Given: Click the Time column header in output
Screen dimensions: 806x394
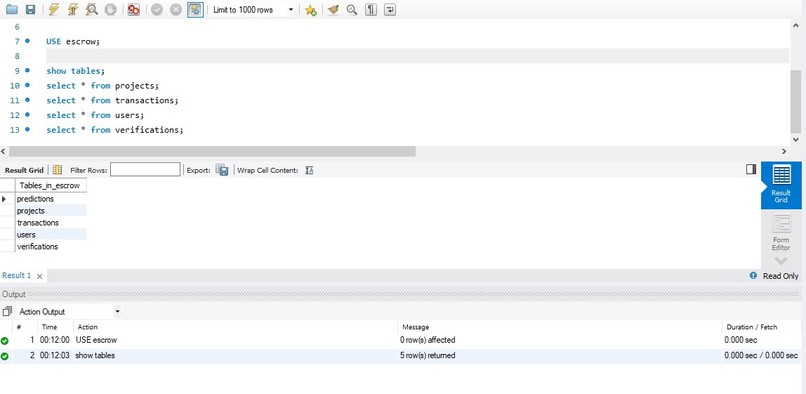Looking at the screenshot, I should coord(49,327).
